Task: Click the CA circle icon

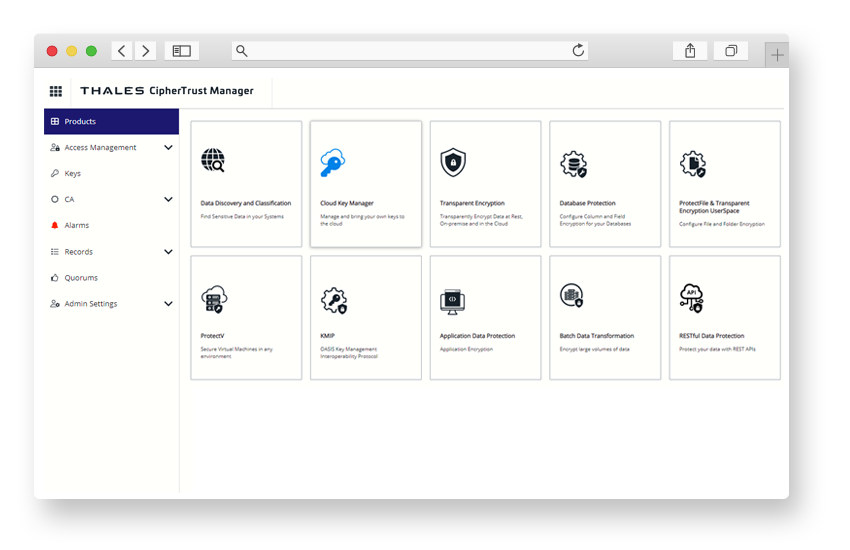Action: coord(55,199)
